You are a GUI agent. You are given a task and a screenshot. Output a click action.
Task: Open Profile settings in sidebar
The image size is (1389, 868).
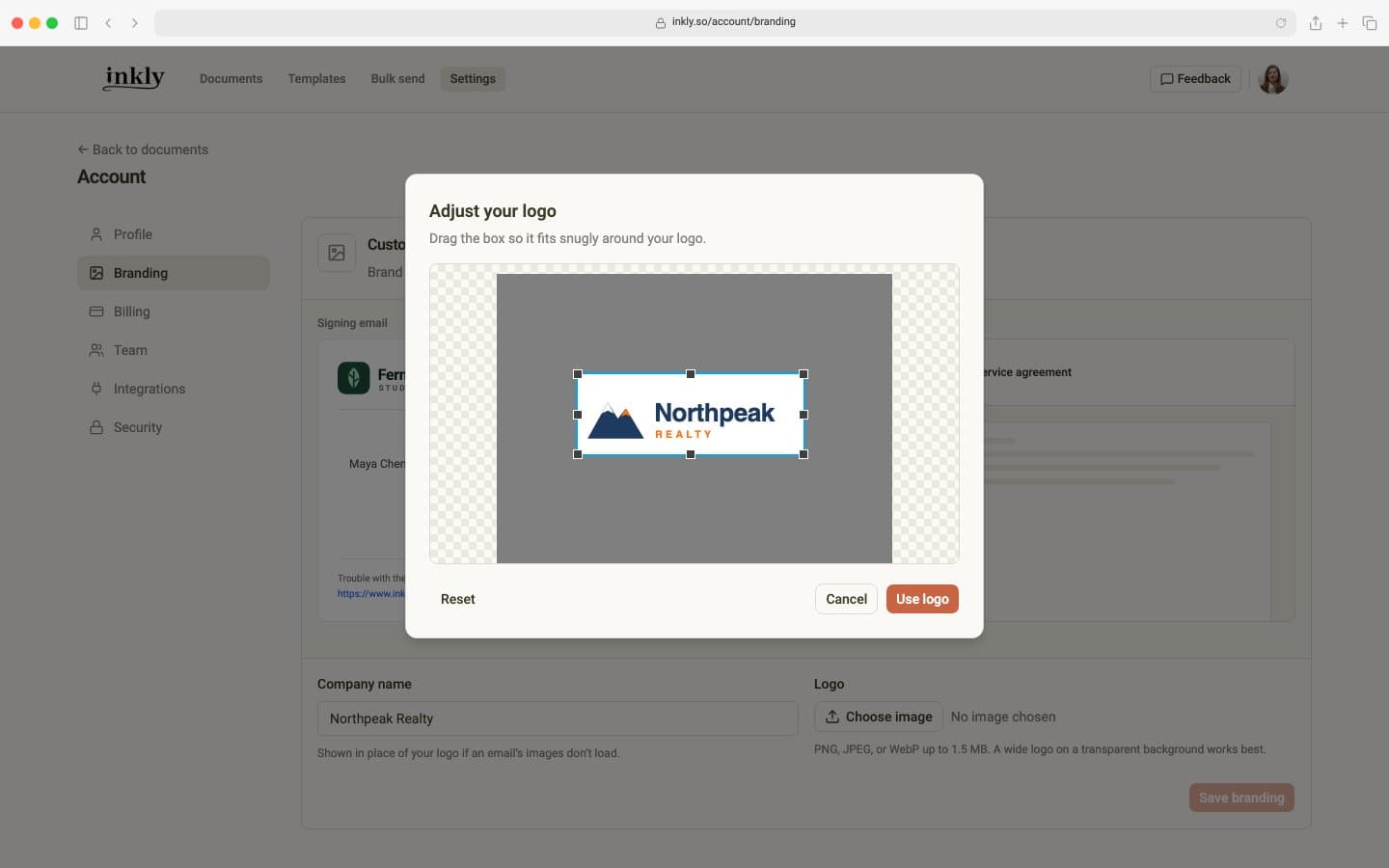point(174,234)
